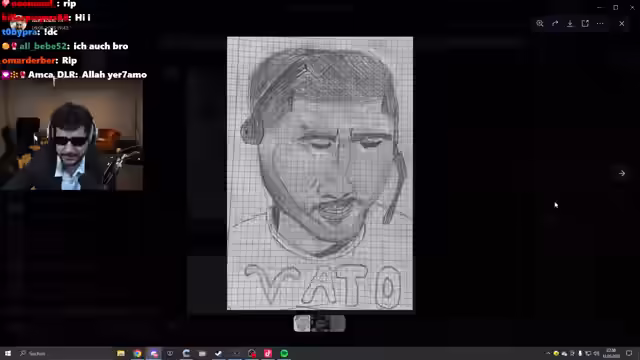The height and width of the screenshot is (360, 640).
Task: Show hidden system tray icons
Action: click(548, 353)
